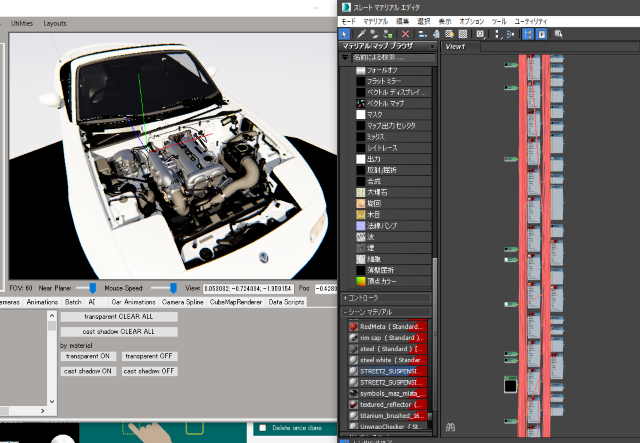The height and width of the screenshot is (443, 640).
Task: Click the eyedropper pick material icon
Action: [361, 34]
